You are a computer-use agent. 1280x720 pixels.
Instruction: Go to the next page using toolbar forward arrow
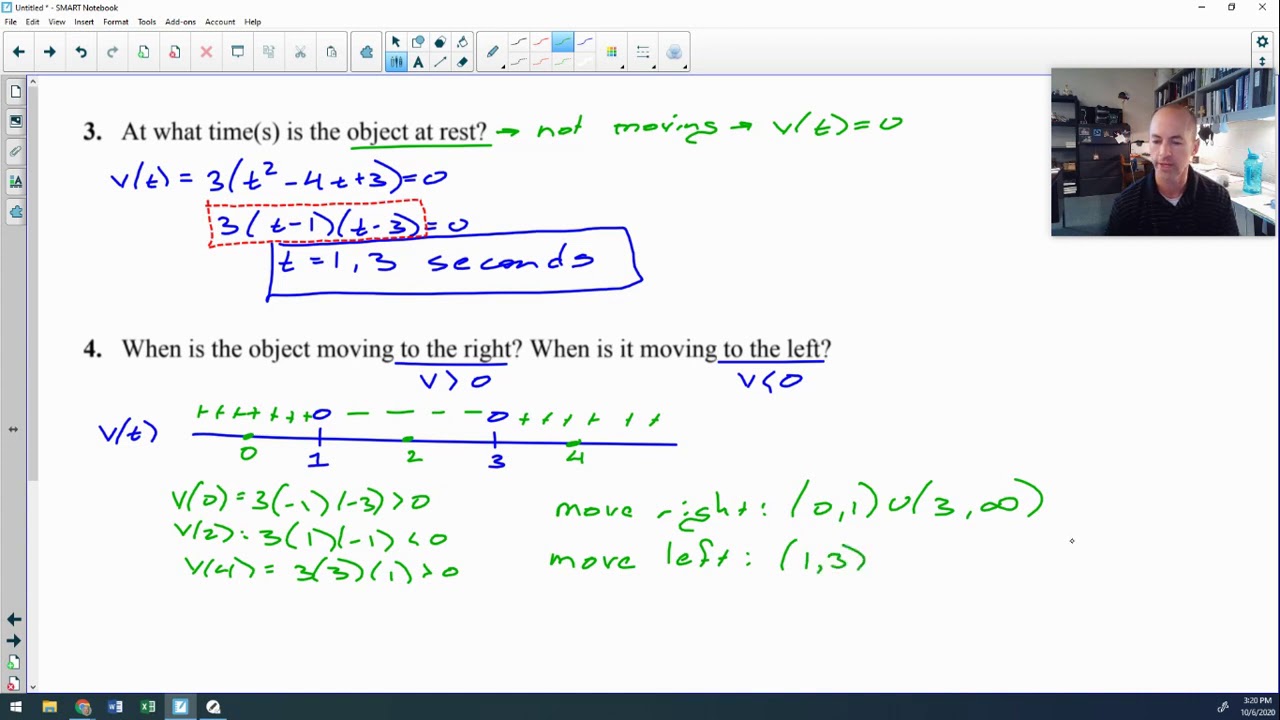click(49, 52)
